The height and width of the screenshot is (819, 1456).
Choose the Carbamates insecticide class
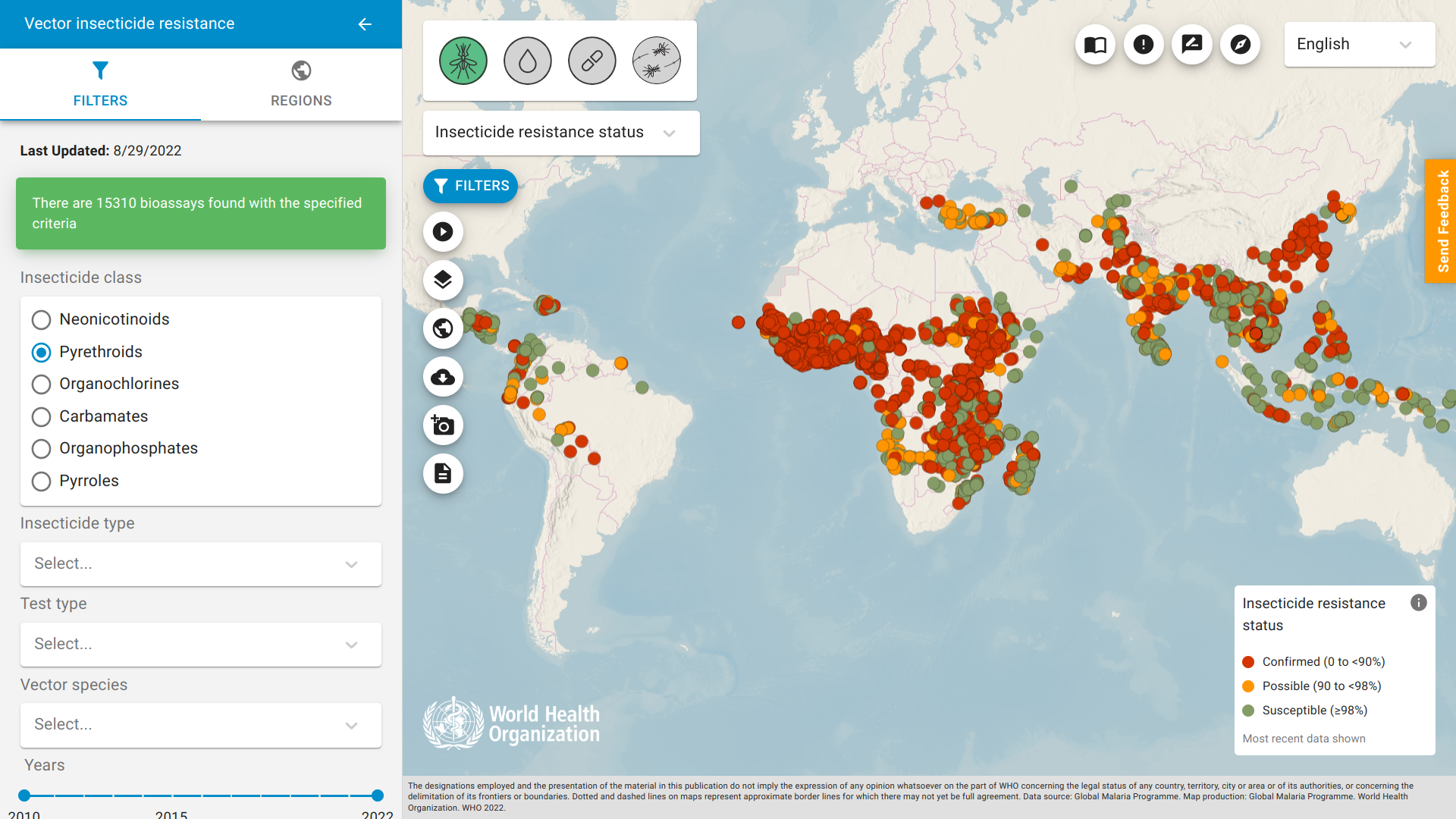[42, 417]
